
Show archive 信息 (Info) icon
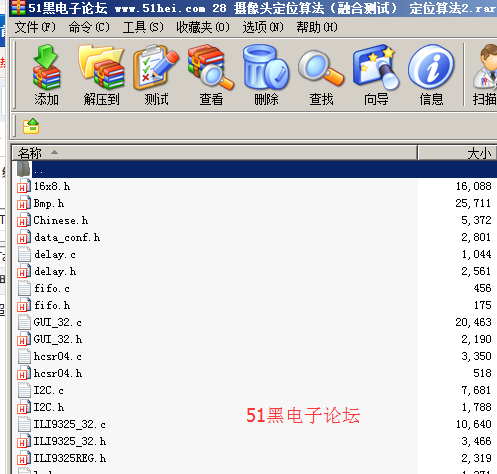[431, 75]
